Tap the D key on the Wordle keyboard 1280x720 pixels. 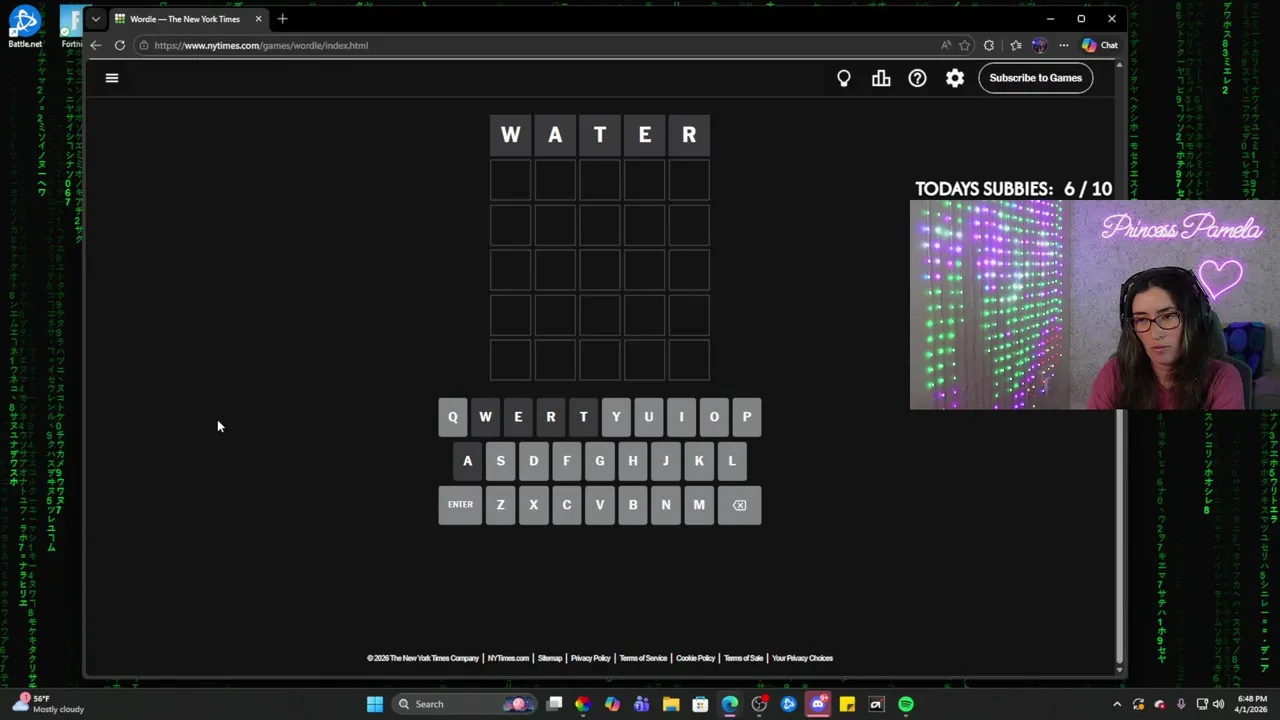(534, 461)
